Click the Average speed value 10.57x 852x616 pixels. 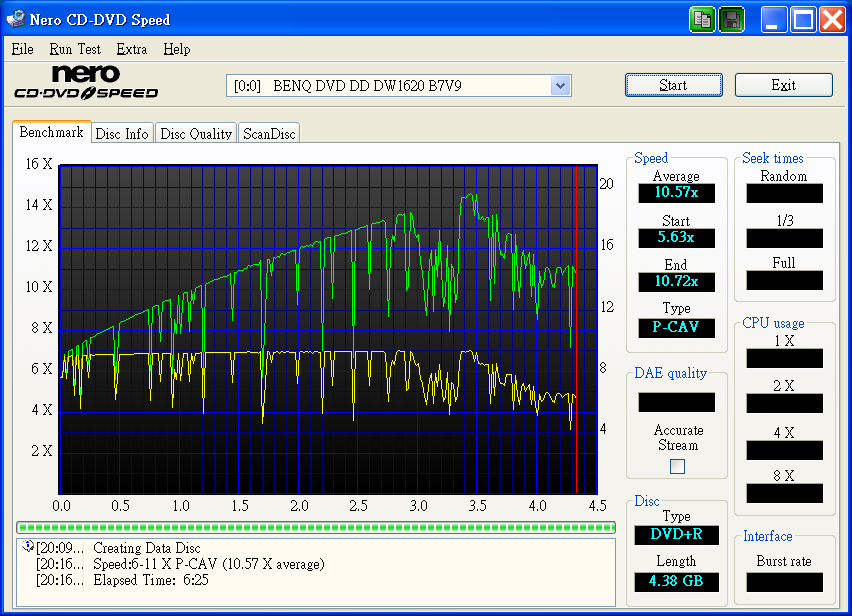(x=676, y=192)
